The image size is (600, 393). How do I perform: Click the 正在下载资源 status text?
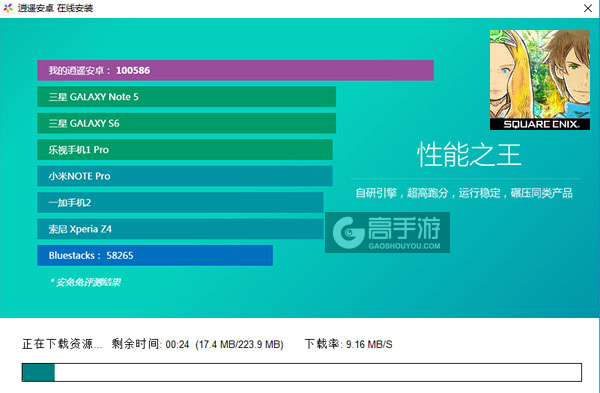[x=62, y=344]
